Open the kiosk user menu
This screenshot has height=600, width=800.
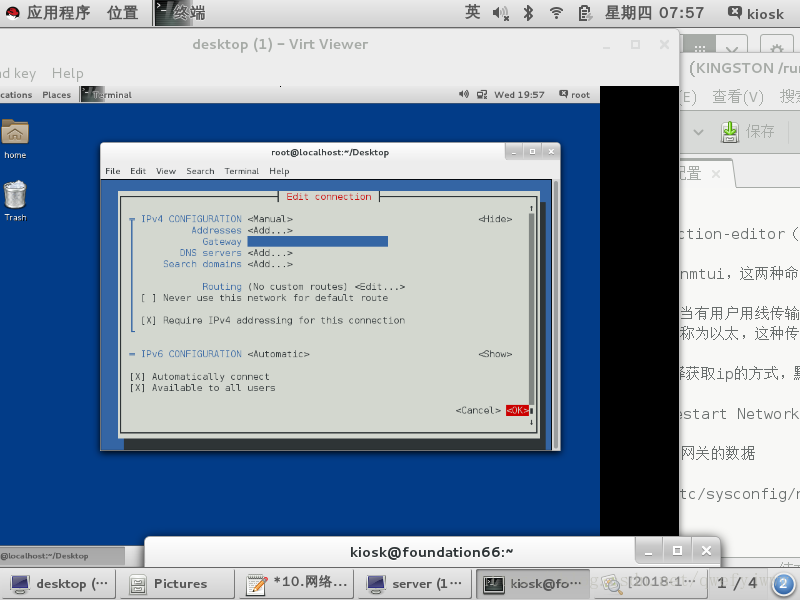(756, 13)
